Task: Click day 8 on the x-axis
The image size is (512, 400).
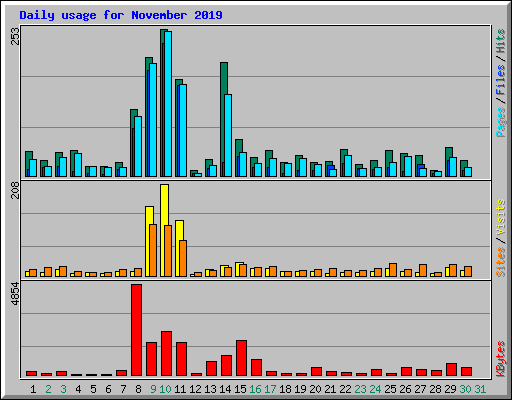Action: [138, 389]
